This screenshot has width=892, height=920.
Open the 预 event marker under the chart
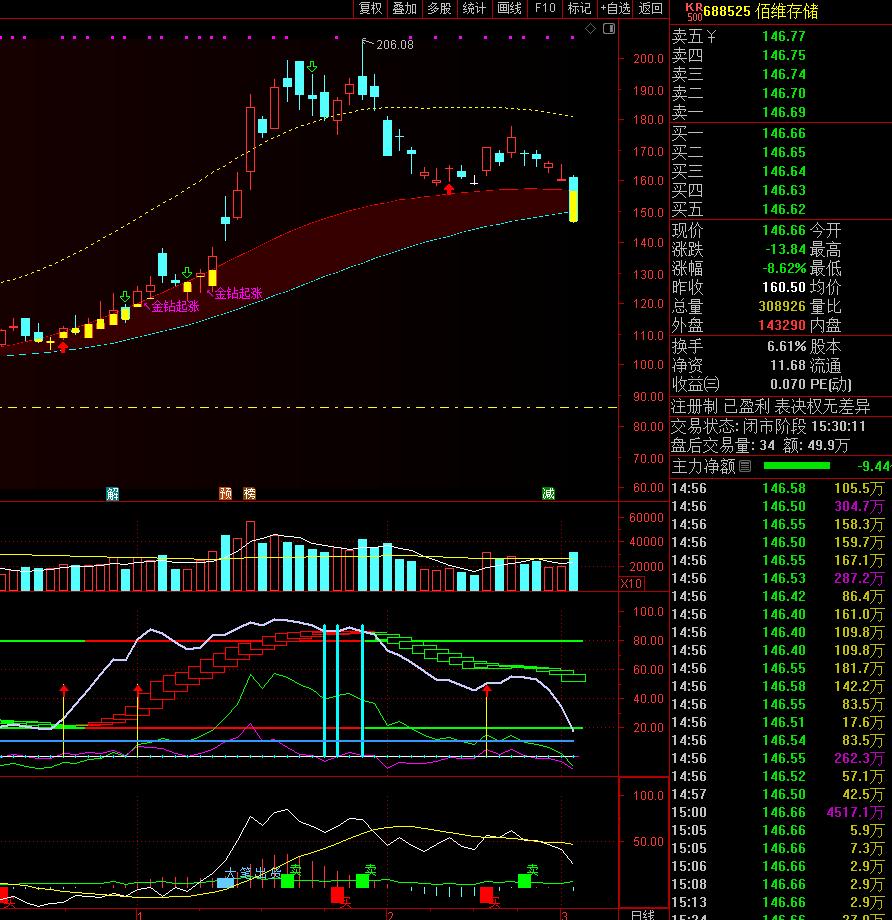225,493
